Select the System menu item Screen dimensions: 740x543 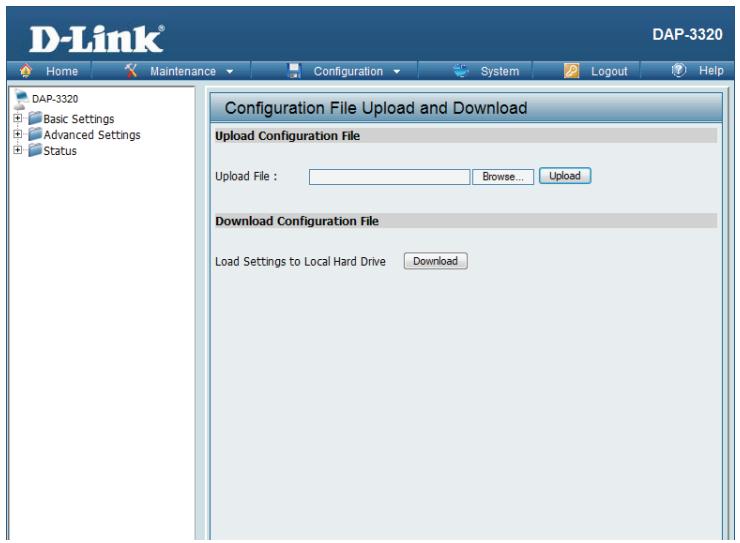pyautogui.click(x=500, y=71)
